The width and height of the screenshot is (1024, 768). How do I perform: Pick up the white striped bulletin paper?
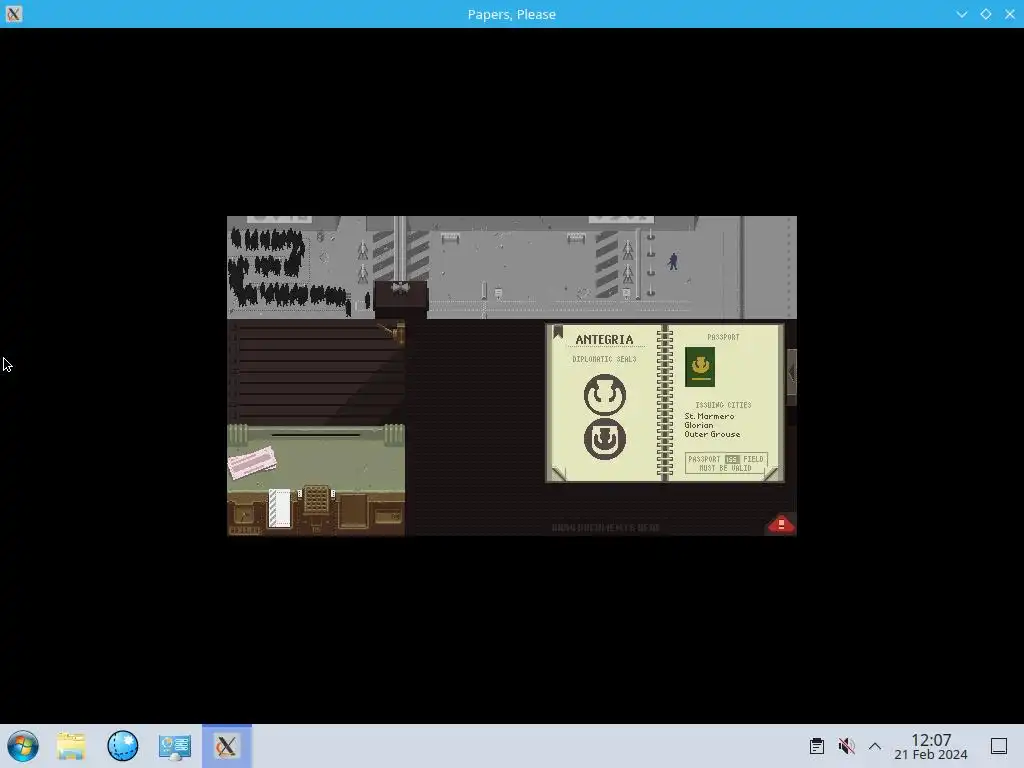280,508
